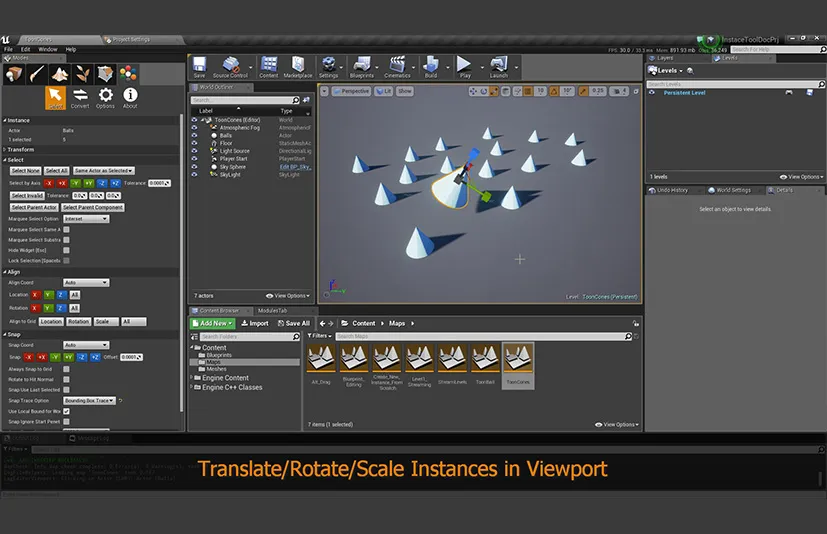Open Instance Tool colored balls mode
Viewport: 827px width, 534px height.
128,74
